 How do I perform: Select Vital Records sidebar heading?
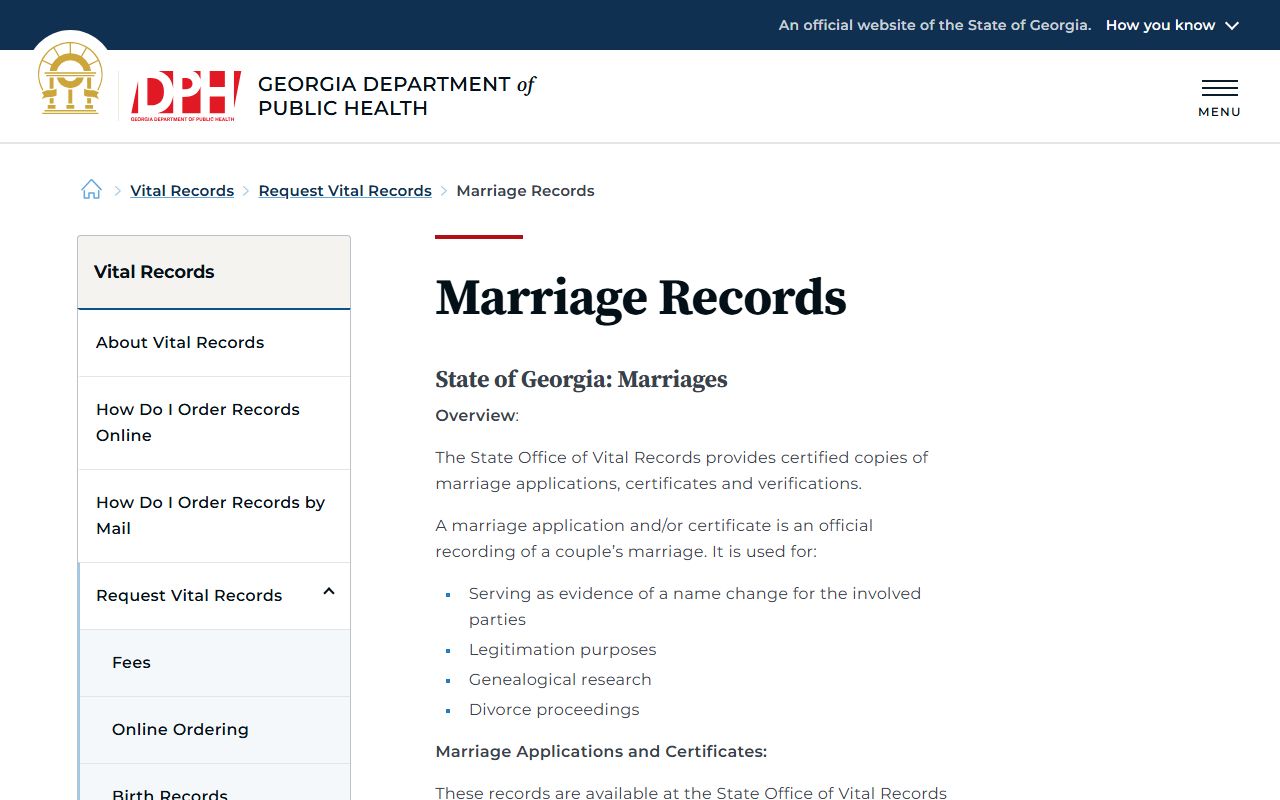[x=214, y=272]
